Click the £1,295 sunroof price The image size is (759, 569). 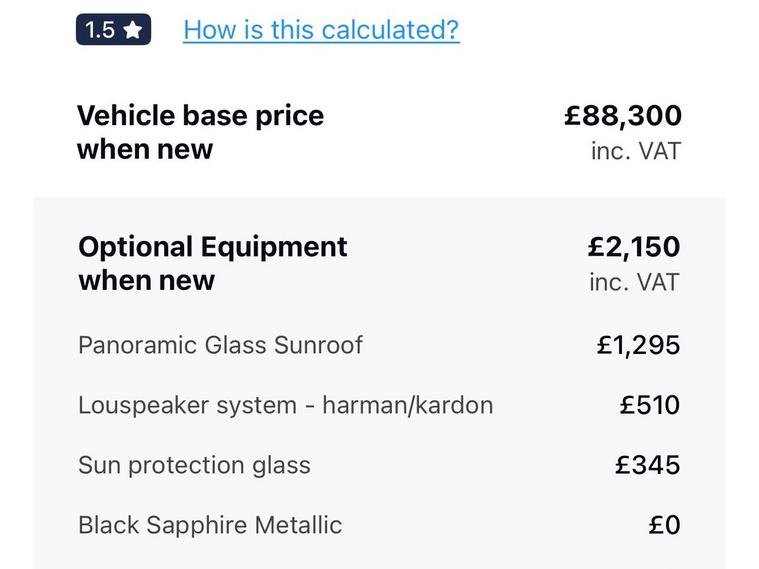[x=638, y=345]
